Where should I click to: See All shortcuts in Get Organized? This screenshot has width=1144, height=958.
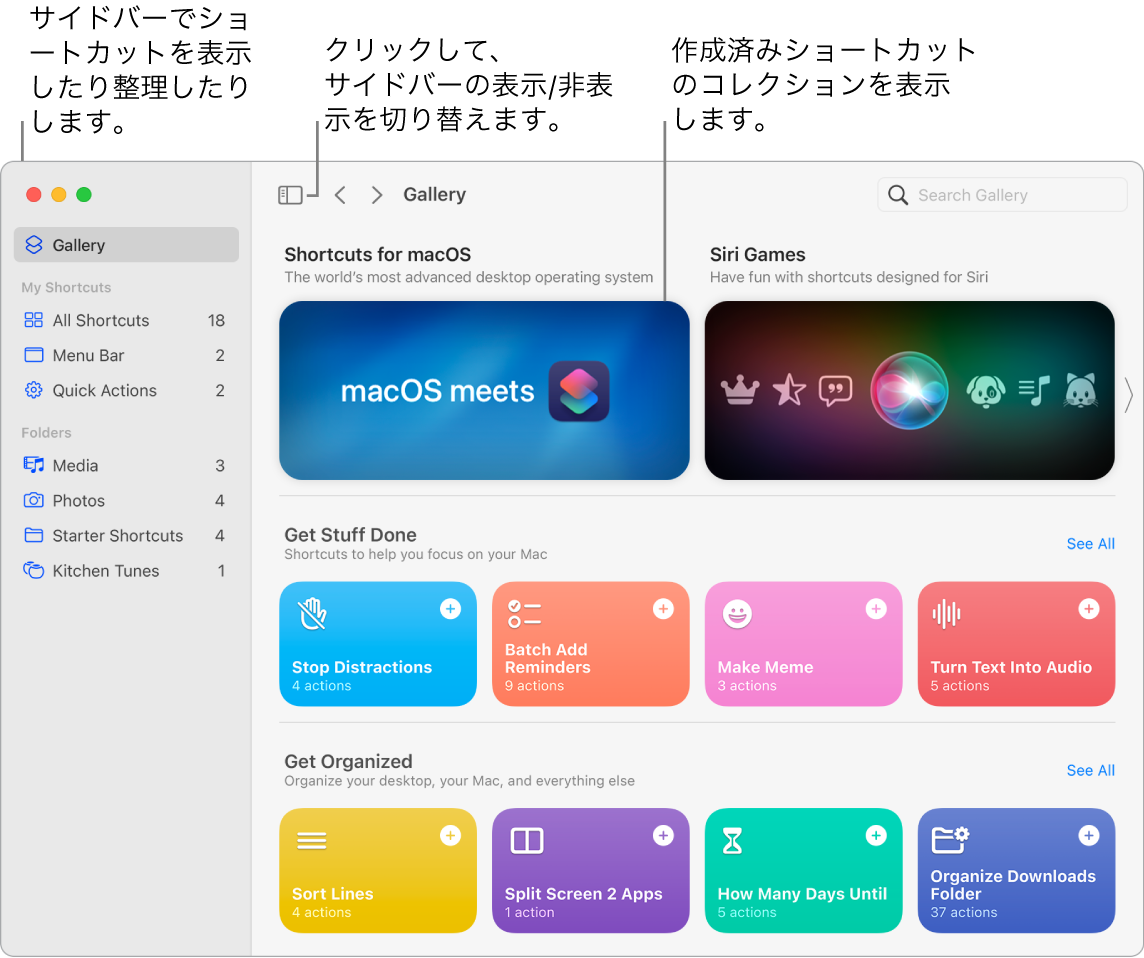pyautogui.click(x=1090, y=770)
